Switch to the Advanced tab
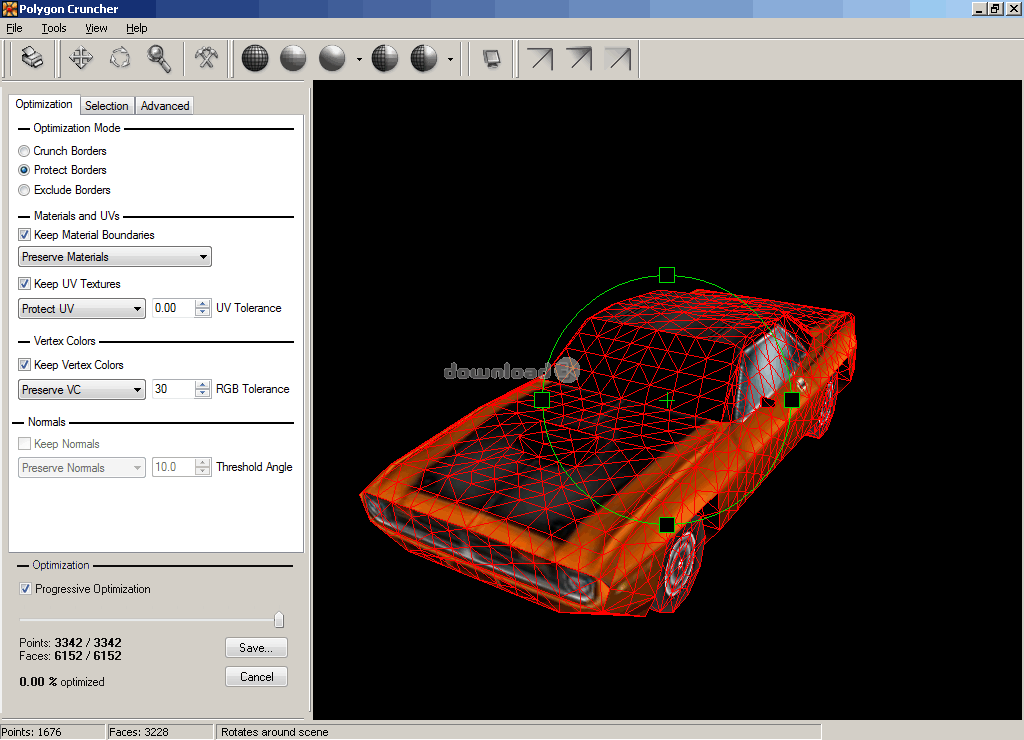 165,106
